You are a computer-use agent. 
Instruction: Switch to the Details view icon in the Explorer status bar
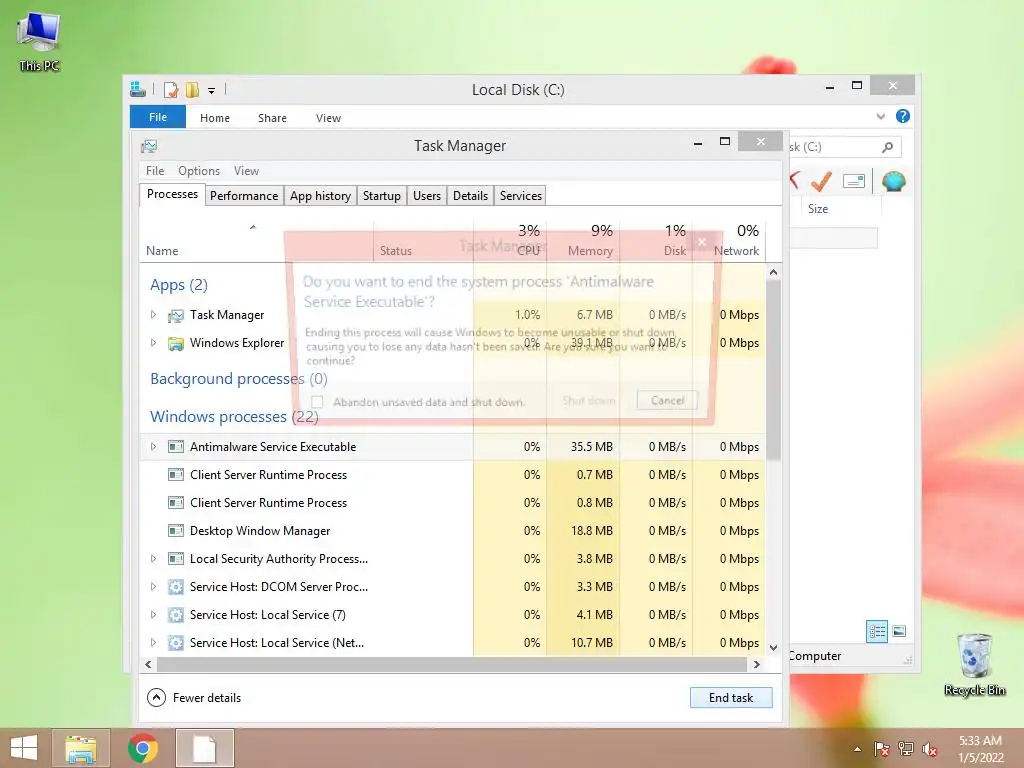pyautogui.click(x=877, y=632)
